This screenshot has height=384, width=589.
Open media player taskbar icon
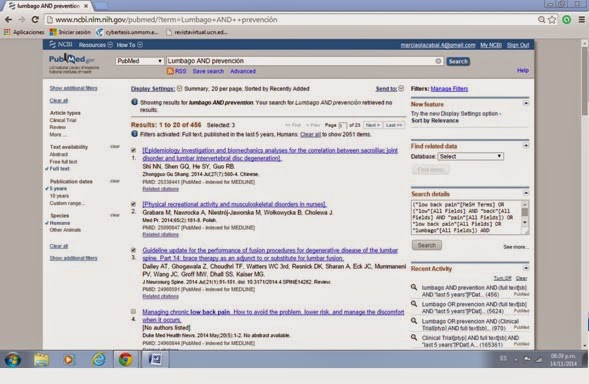[x=68, y=360]
